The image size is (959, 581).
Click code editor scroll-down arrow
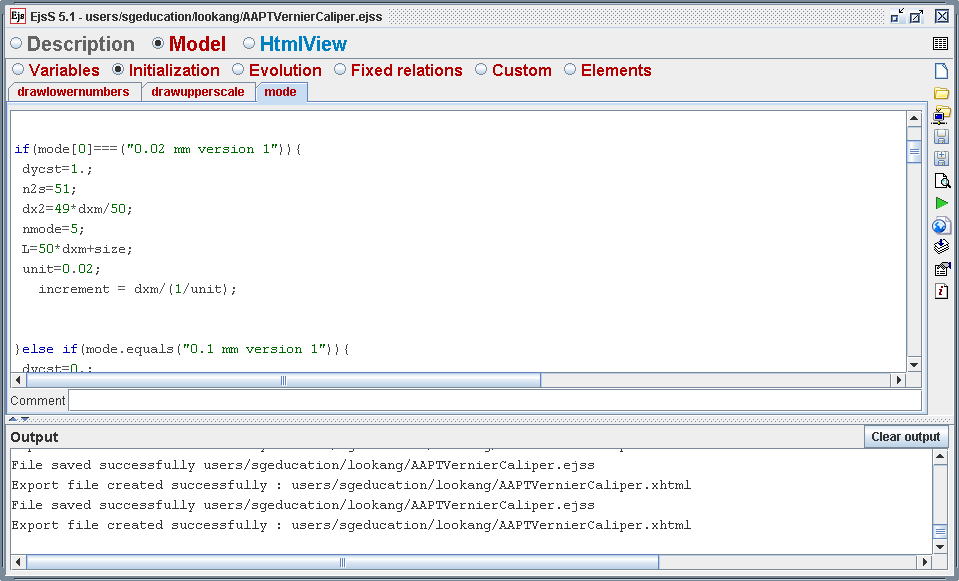[914, 365]
